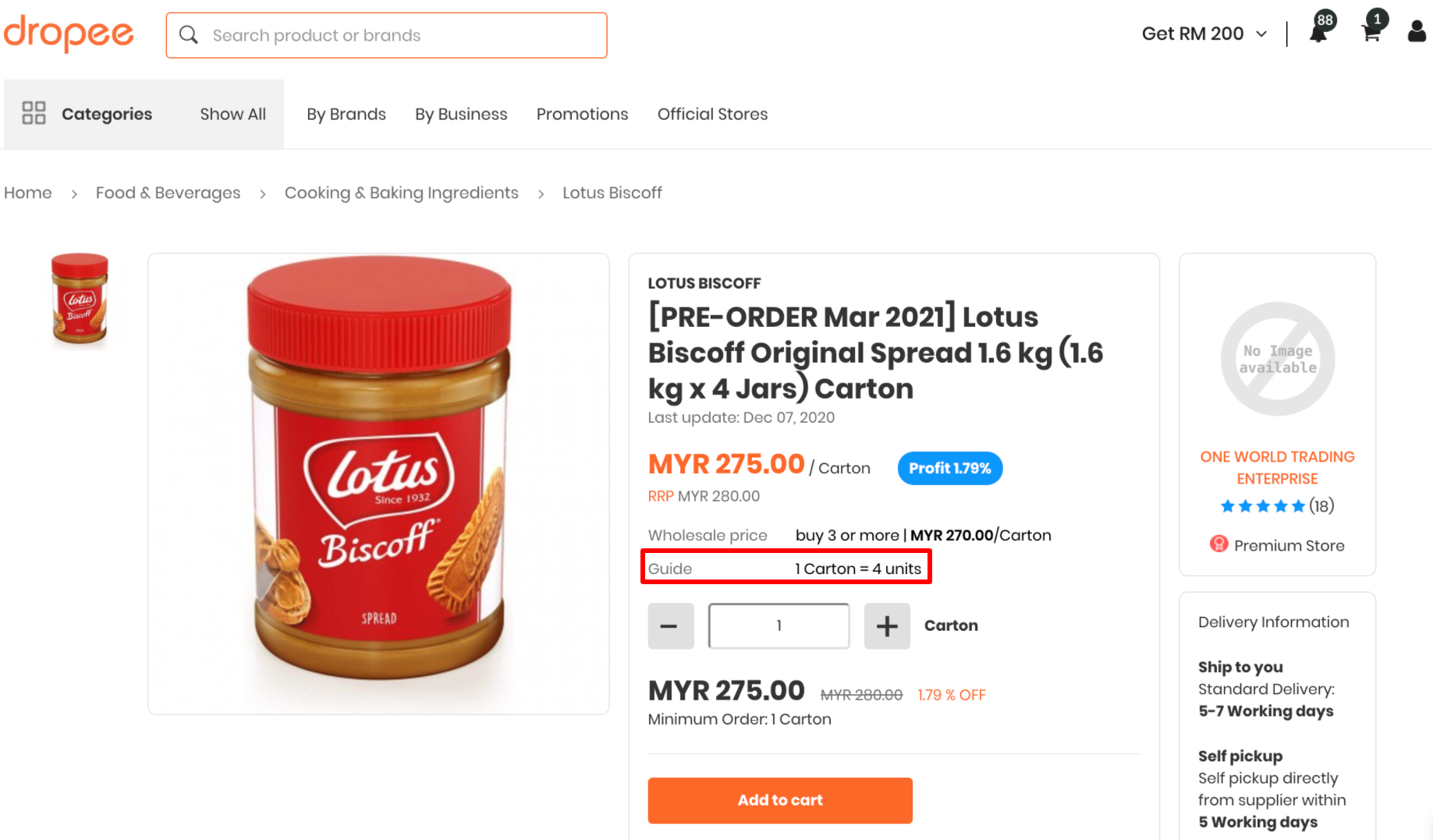Click the carton quantity input field

(x=779, y=626)
